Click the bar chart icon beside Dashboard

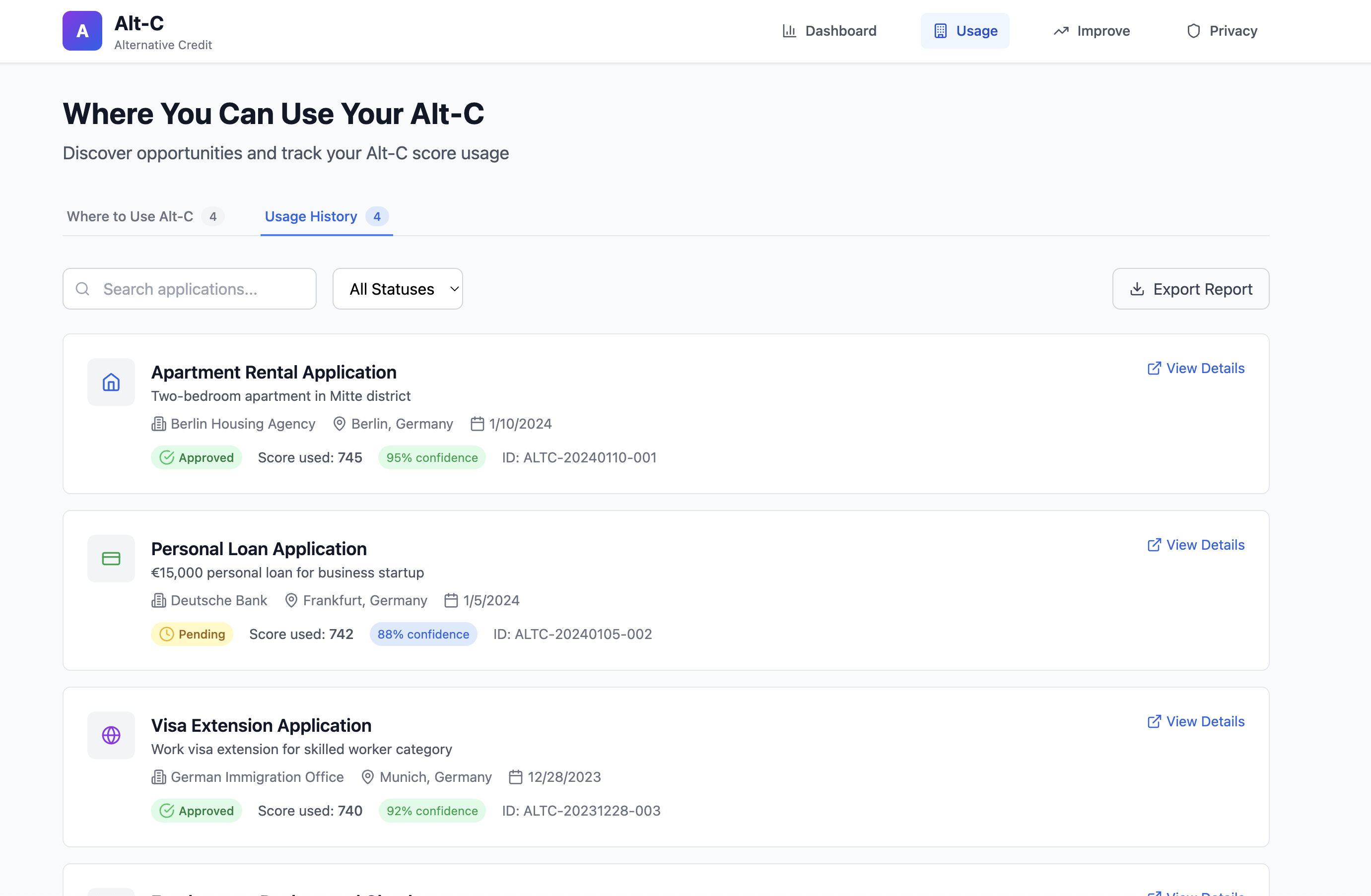(789, 31)
